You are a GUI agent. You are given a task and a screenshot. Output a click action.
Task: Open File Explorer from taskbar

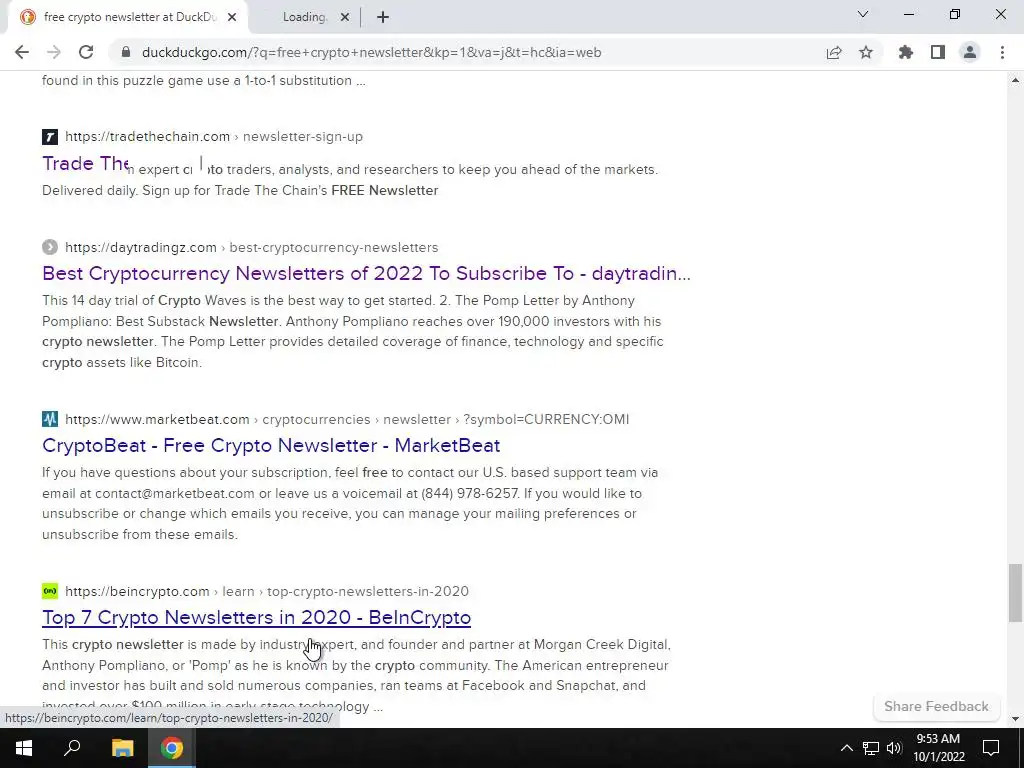coord(122,748)
